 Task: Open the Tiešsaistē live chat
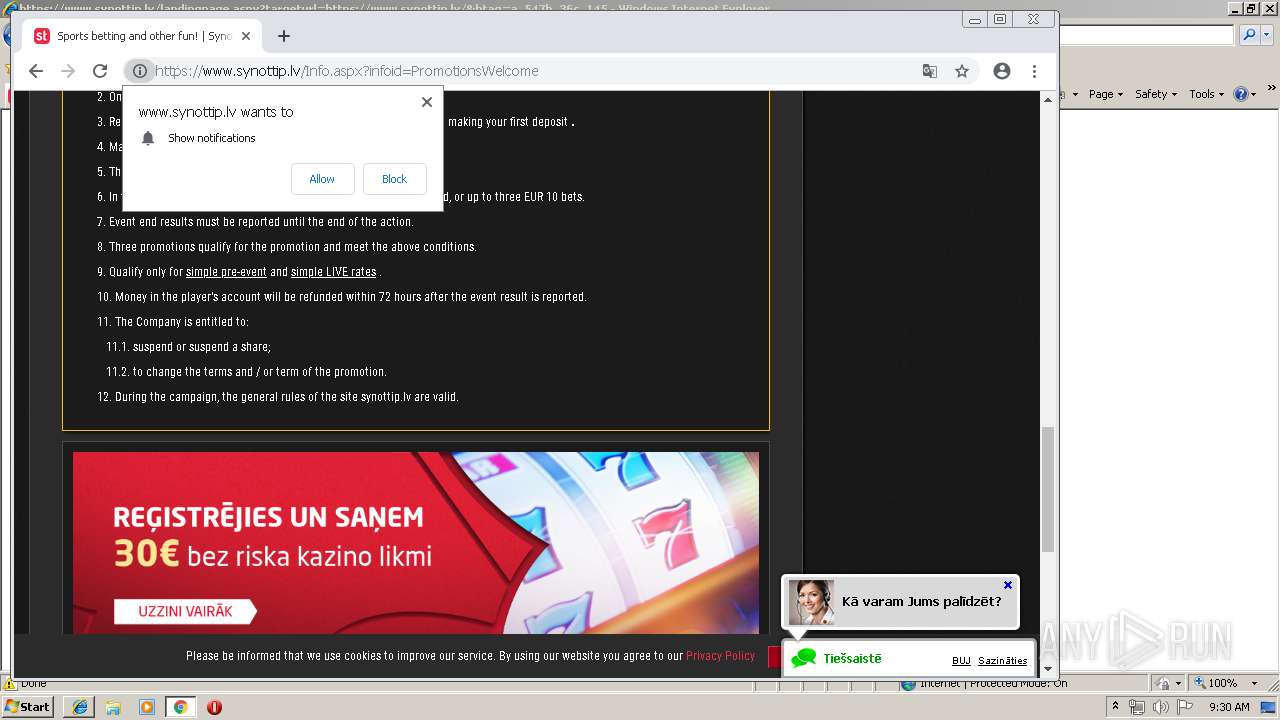pyautogui.click(x=852, y=659)
